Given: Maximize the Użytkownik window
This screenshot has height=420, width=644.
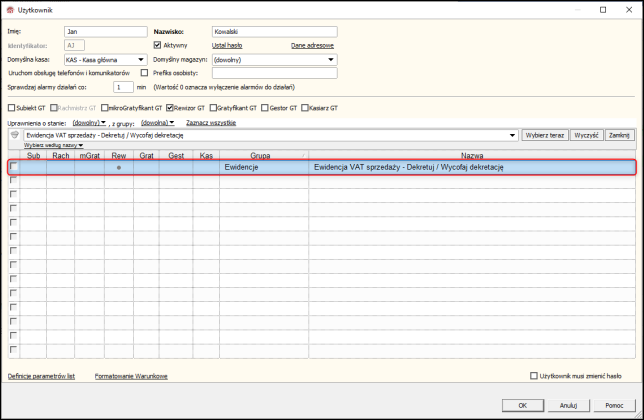Looking at the screenshot, I should 603,10.
